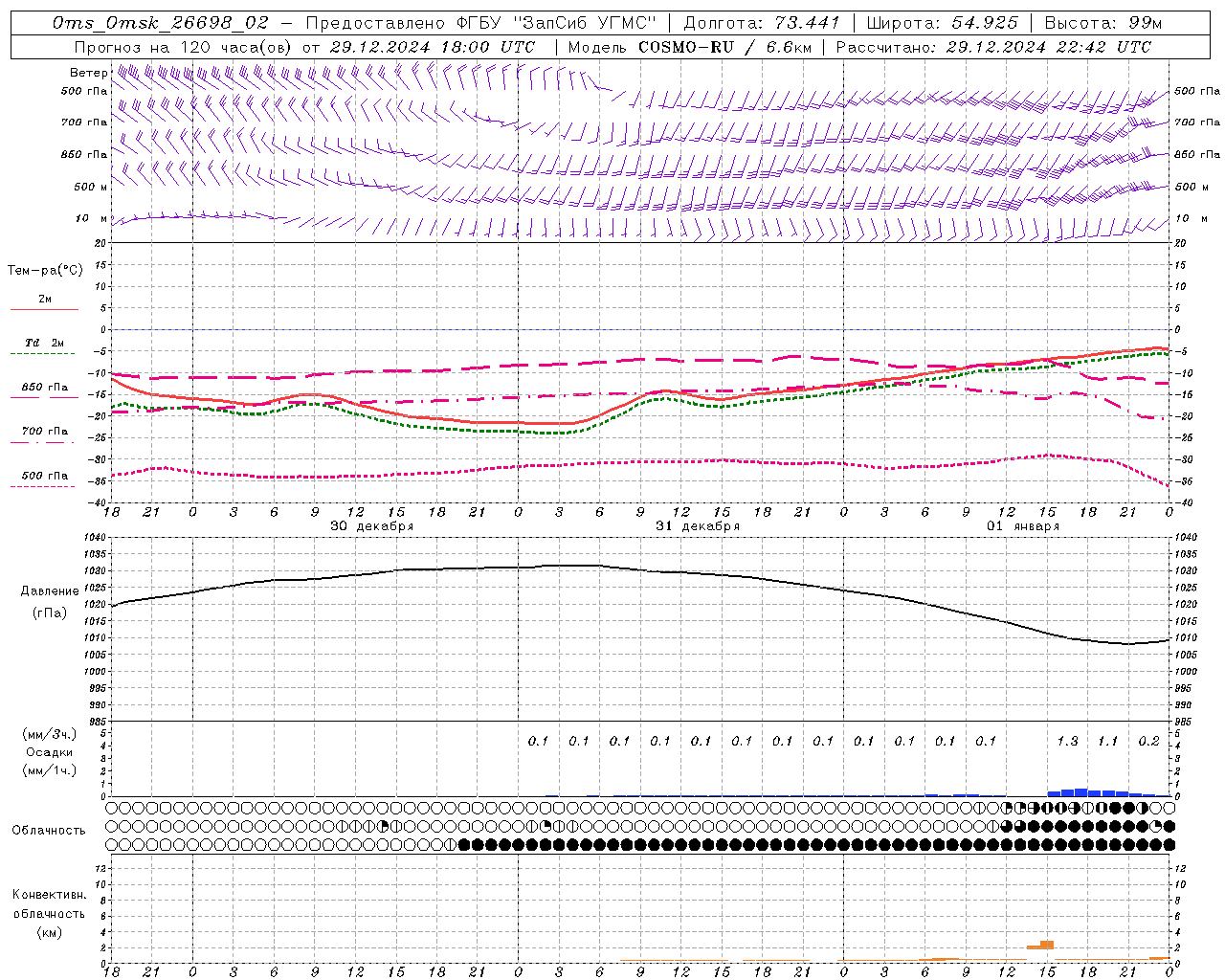1225x980 pixels.
Task: Click the 30 декабря date label
Action: click(372, 526)
